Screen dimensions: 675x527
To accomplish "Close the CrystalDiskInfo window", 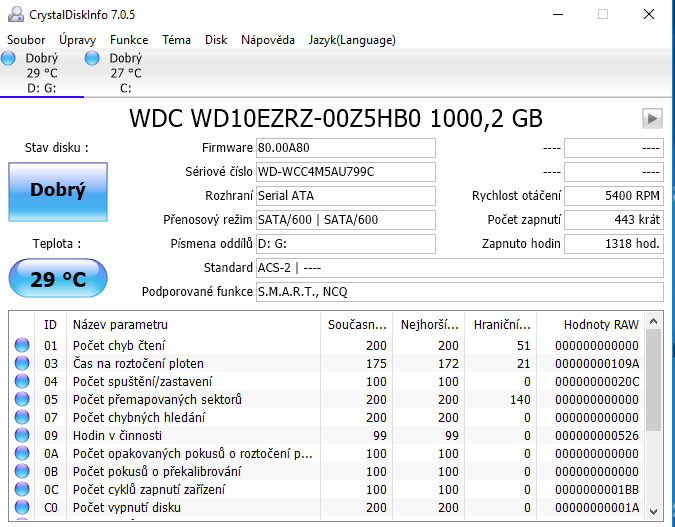I will click(649, 14).
